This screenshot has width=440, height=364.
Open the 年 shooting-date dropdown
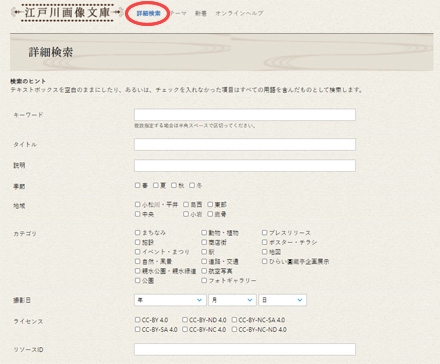[x=170, y=300]
